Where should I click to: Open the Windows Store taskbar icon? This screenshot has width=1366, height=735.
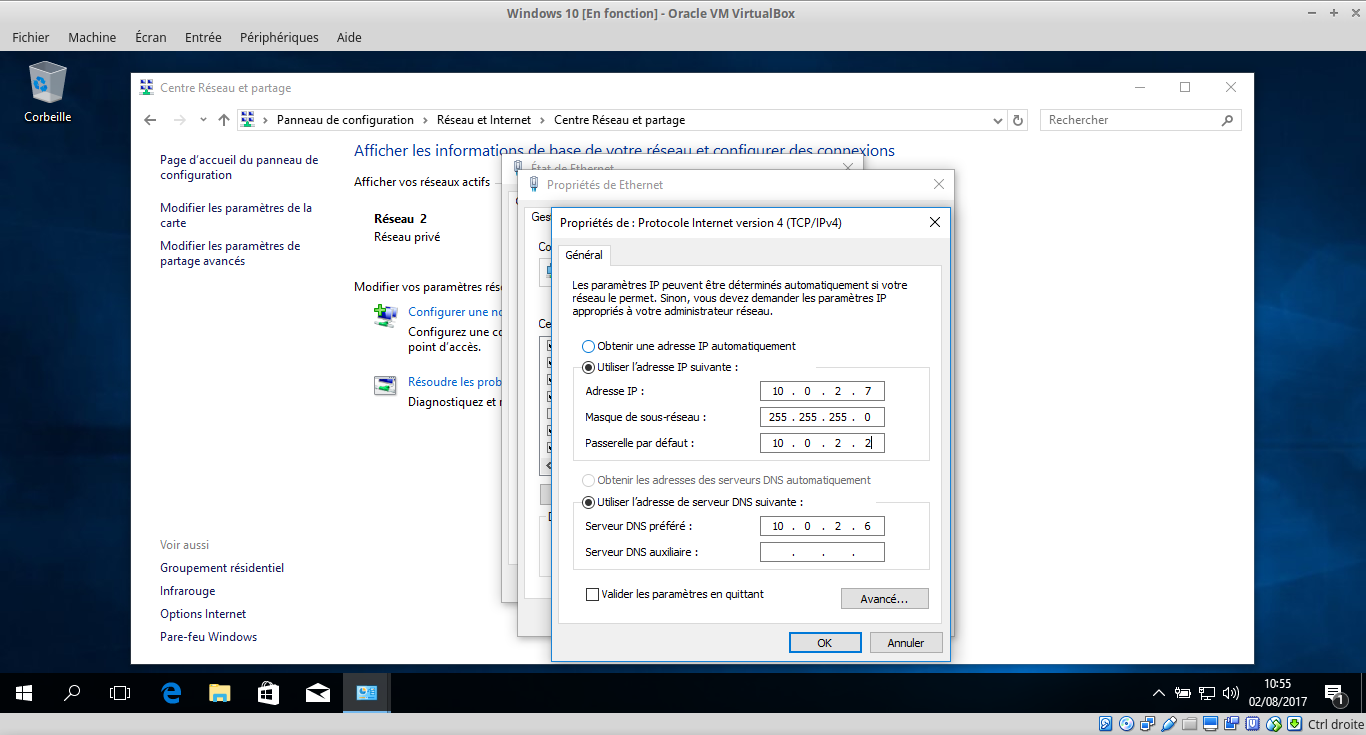pyautogui.click(x=268, y=692)
